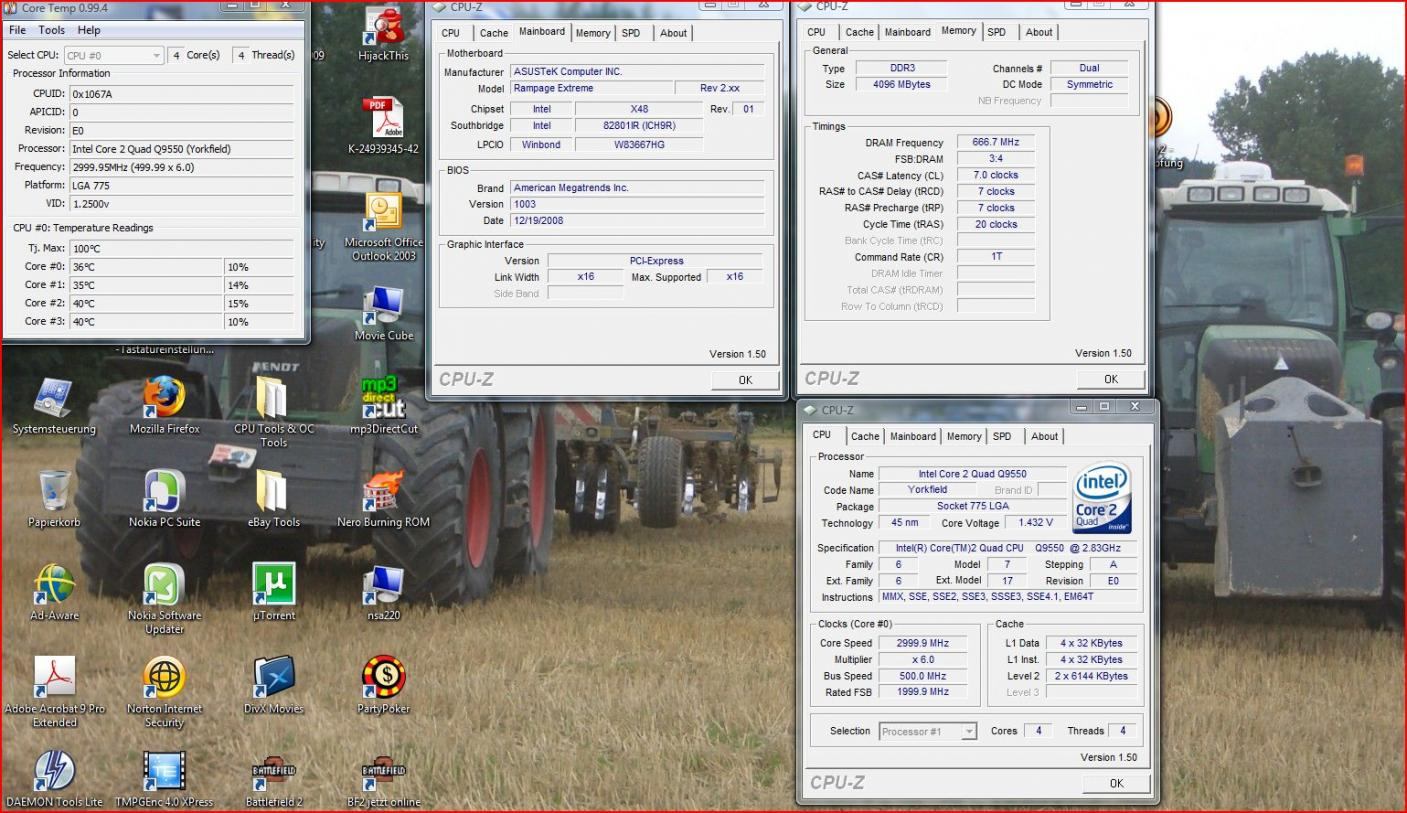The height and width of the screenshot is (813, 1407).
Task: Launch Nero Burning ROM icon
Action: [x=383, y=499]
